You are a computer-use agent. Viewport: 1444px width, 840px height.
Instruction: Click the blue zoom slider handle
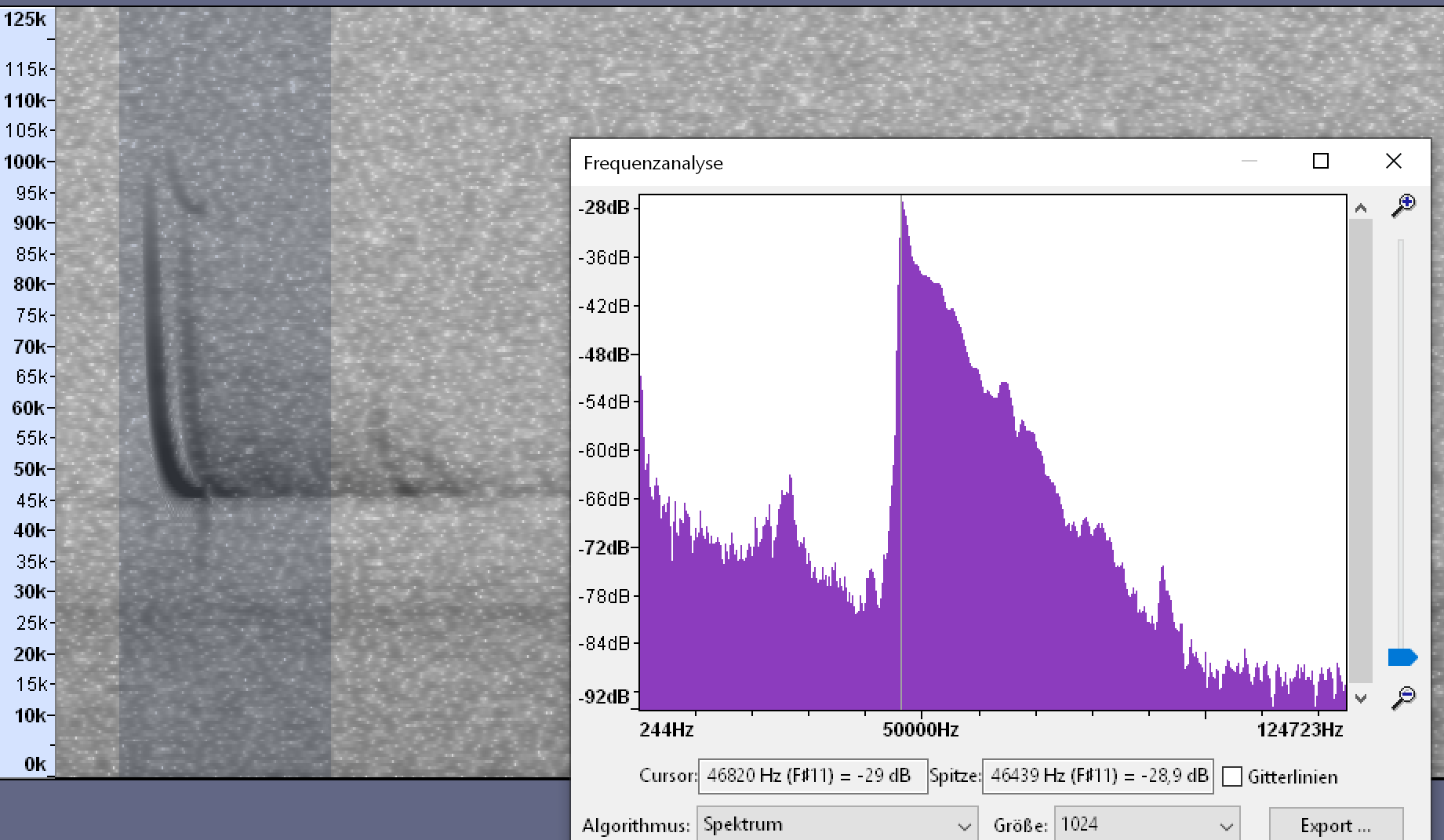(1402, 657)
